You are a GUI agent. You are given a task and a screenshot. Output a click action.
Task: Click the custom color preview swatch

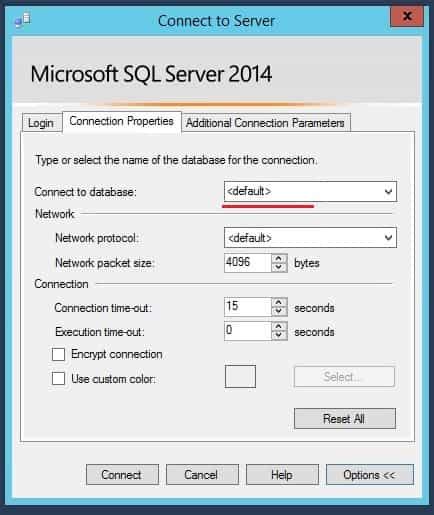coord(240,376)
